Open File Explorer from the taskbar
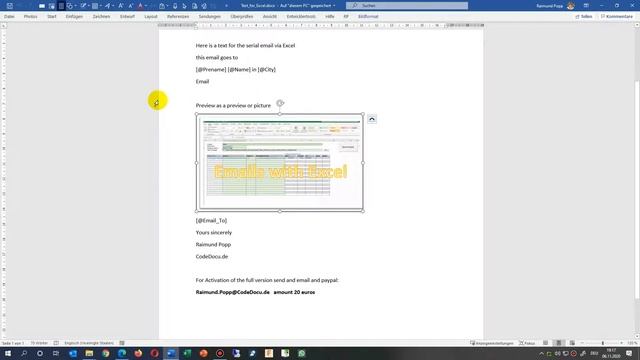Image resolution: width=640 pixels, height=360 pixels. pos(89,353)
